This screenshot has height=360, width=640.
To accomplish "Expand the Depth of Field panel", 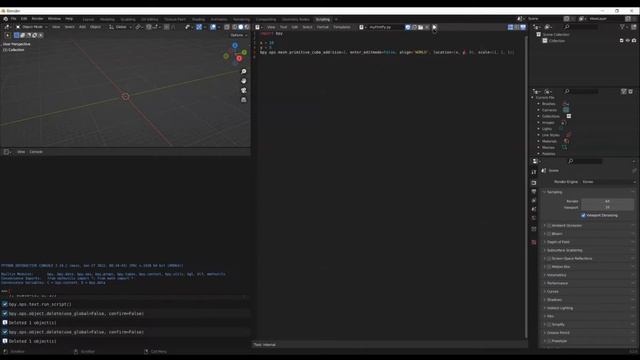I will pos(558,242).
